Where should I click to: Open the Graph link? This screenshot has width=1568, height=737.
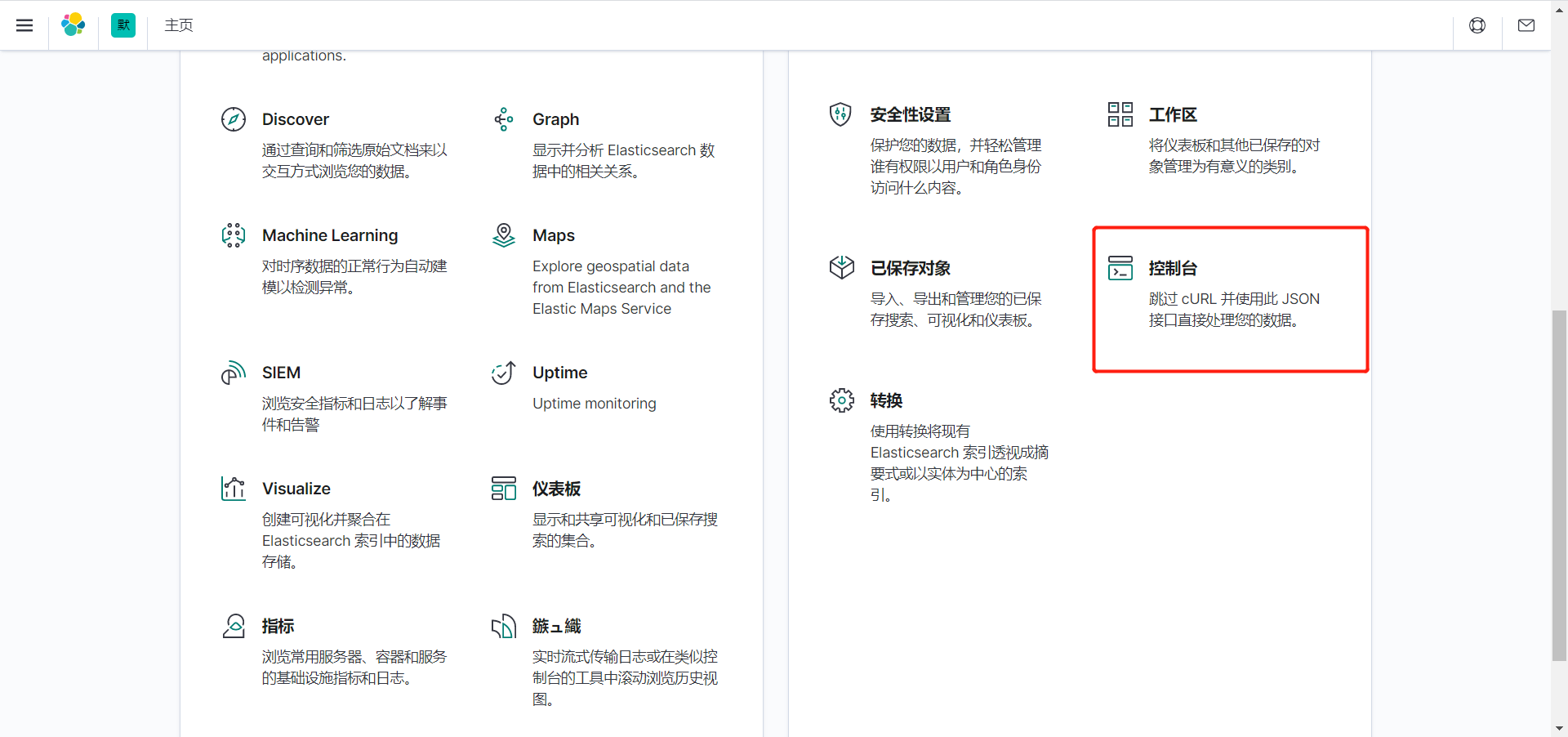[x=556, y=119]
